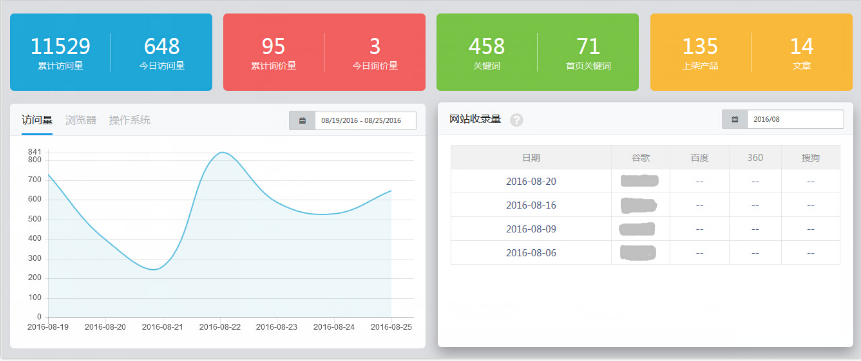Select the 2016-08-09 row date cell

(x=531, y=229)
